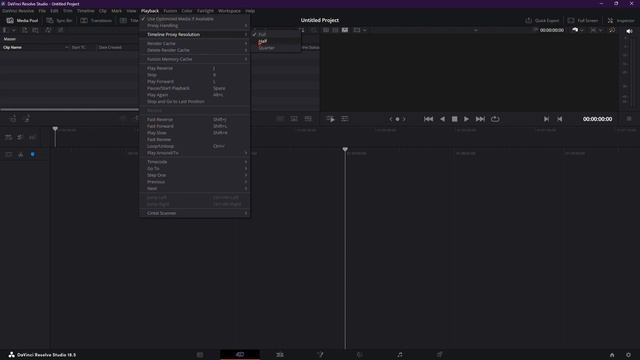
Task: Expand Timeline Proxy Resolution submenu
Action: click(195, 35)
